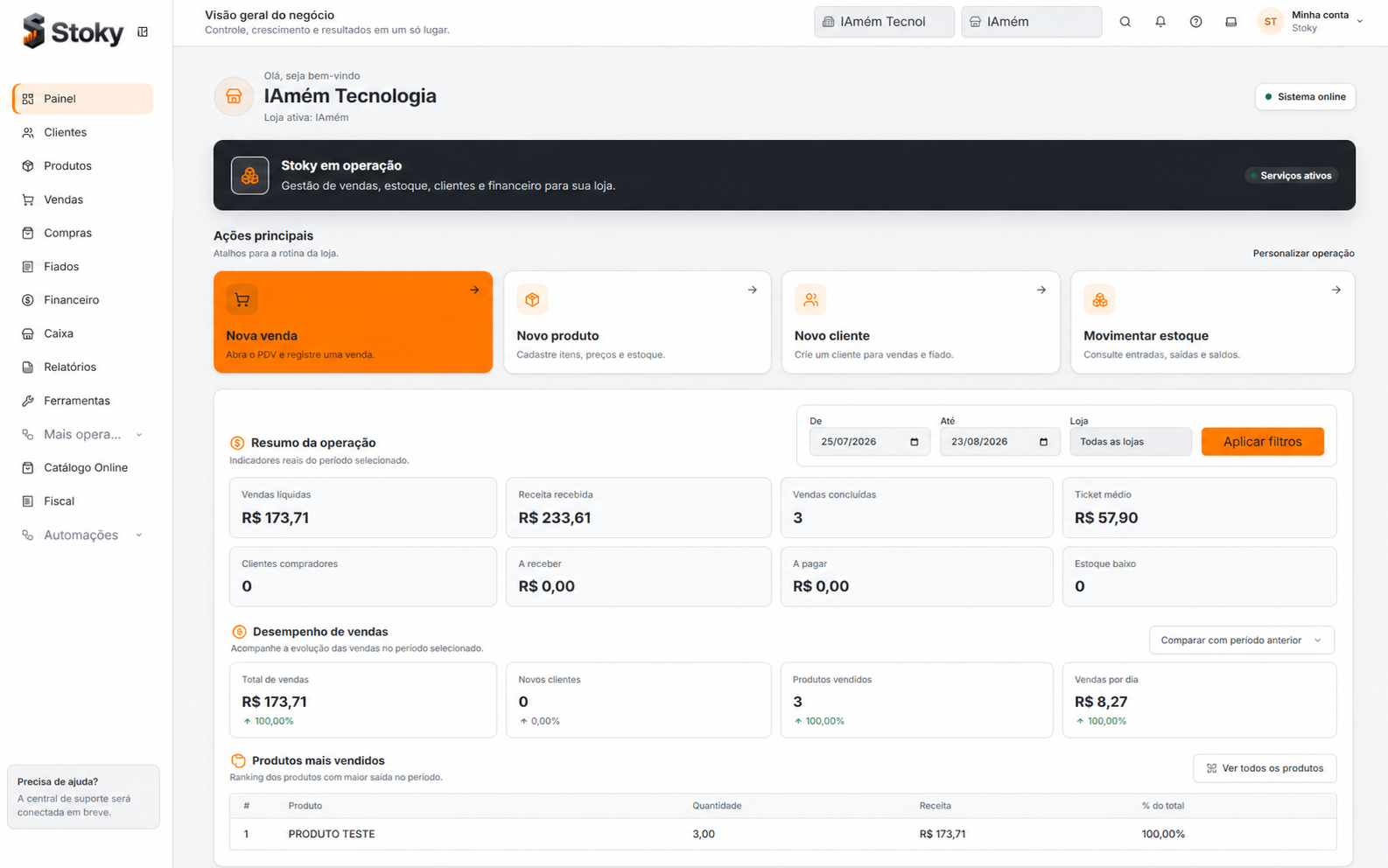Open calendar picker in Até date field
Image resolution: width=1388 pixels, height=868 pixels.
coord(1043,442)
